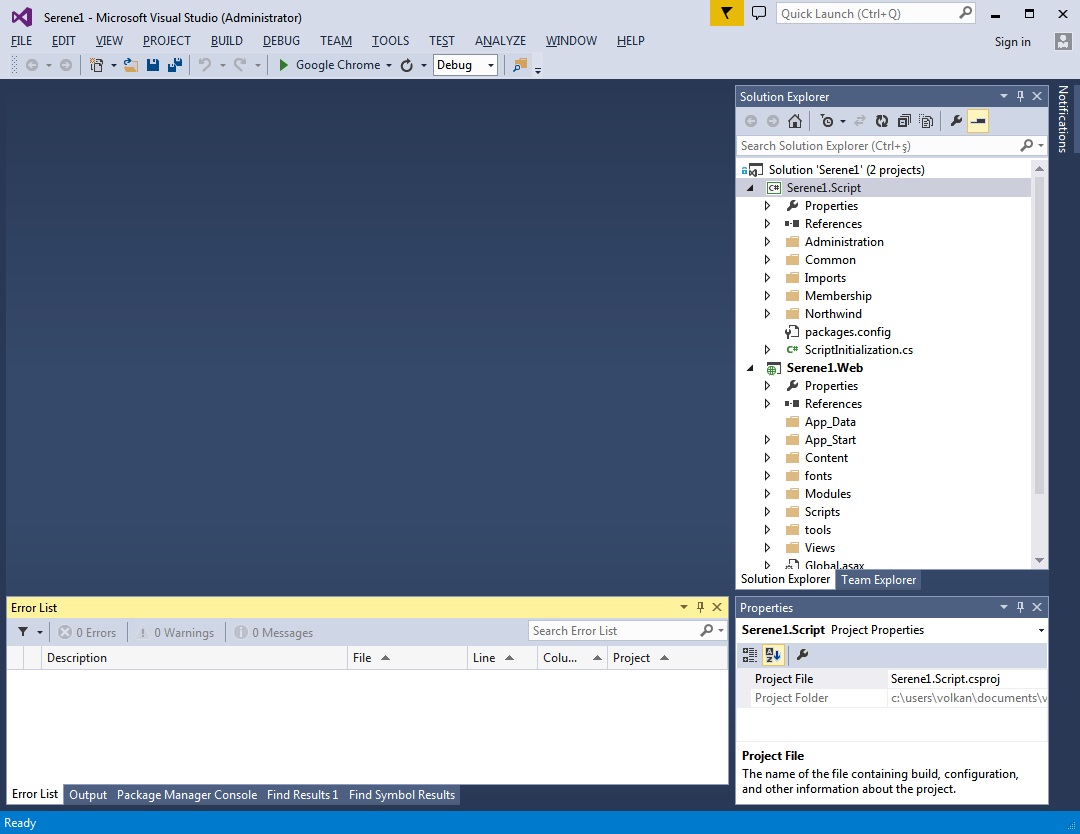Sort Error List by Description column
The height and width of the screenshot is (834, 1080).
pos(194,658)
